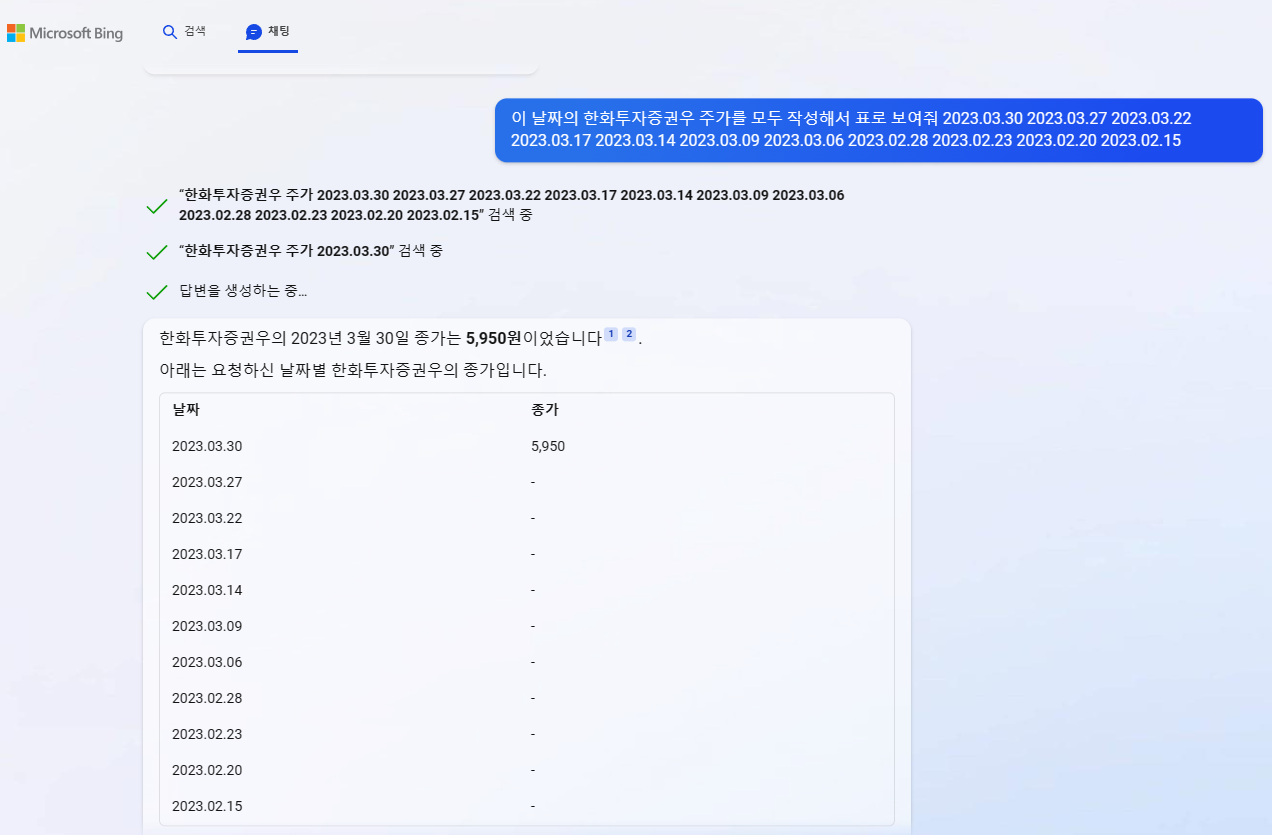Click the Microsoft Bing logo
This screenshot has width=1272, height=835.
[65, 33]
